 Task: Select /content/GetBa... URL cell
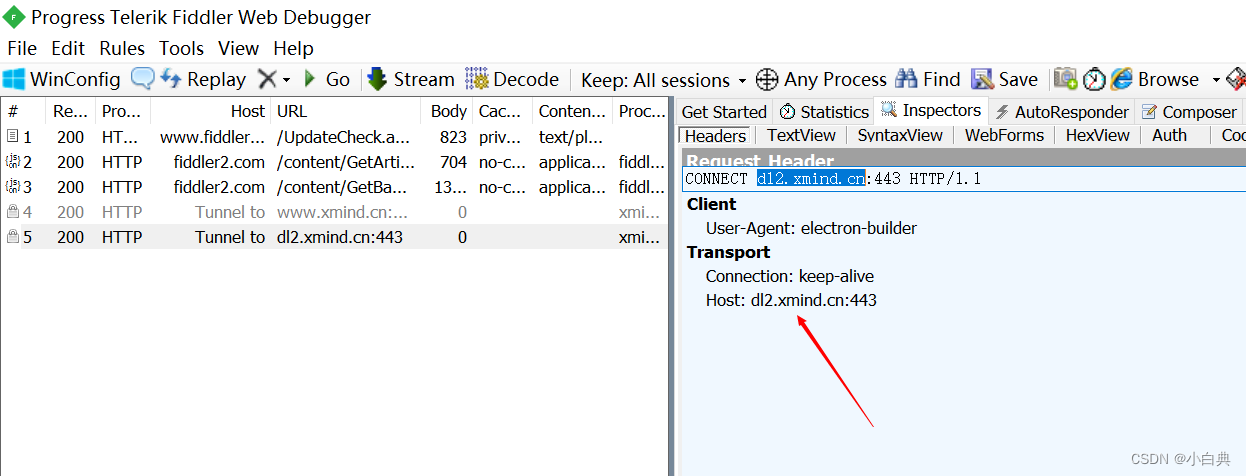(x=340, y=187)
